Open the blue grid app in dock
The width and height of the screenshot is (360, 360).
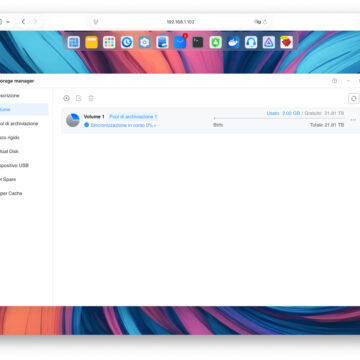click(74, 42)
